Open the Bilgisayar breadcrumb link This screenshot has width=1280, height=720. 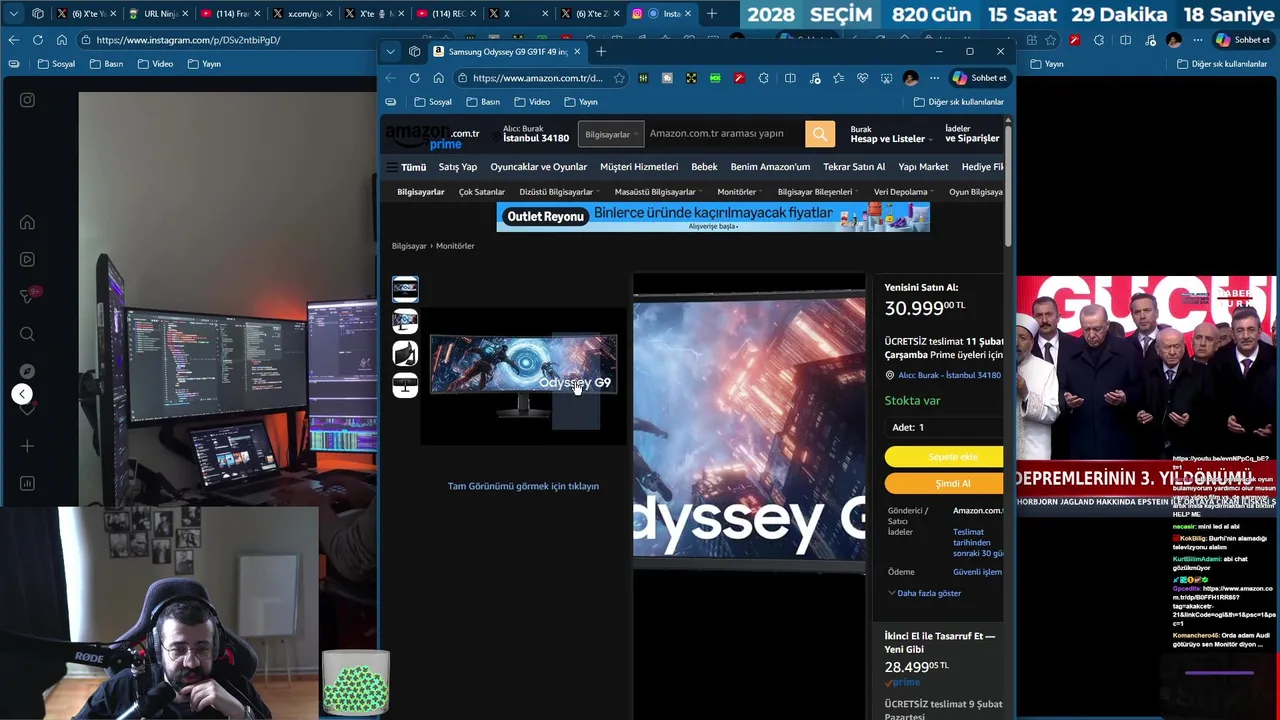[409, 246]
